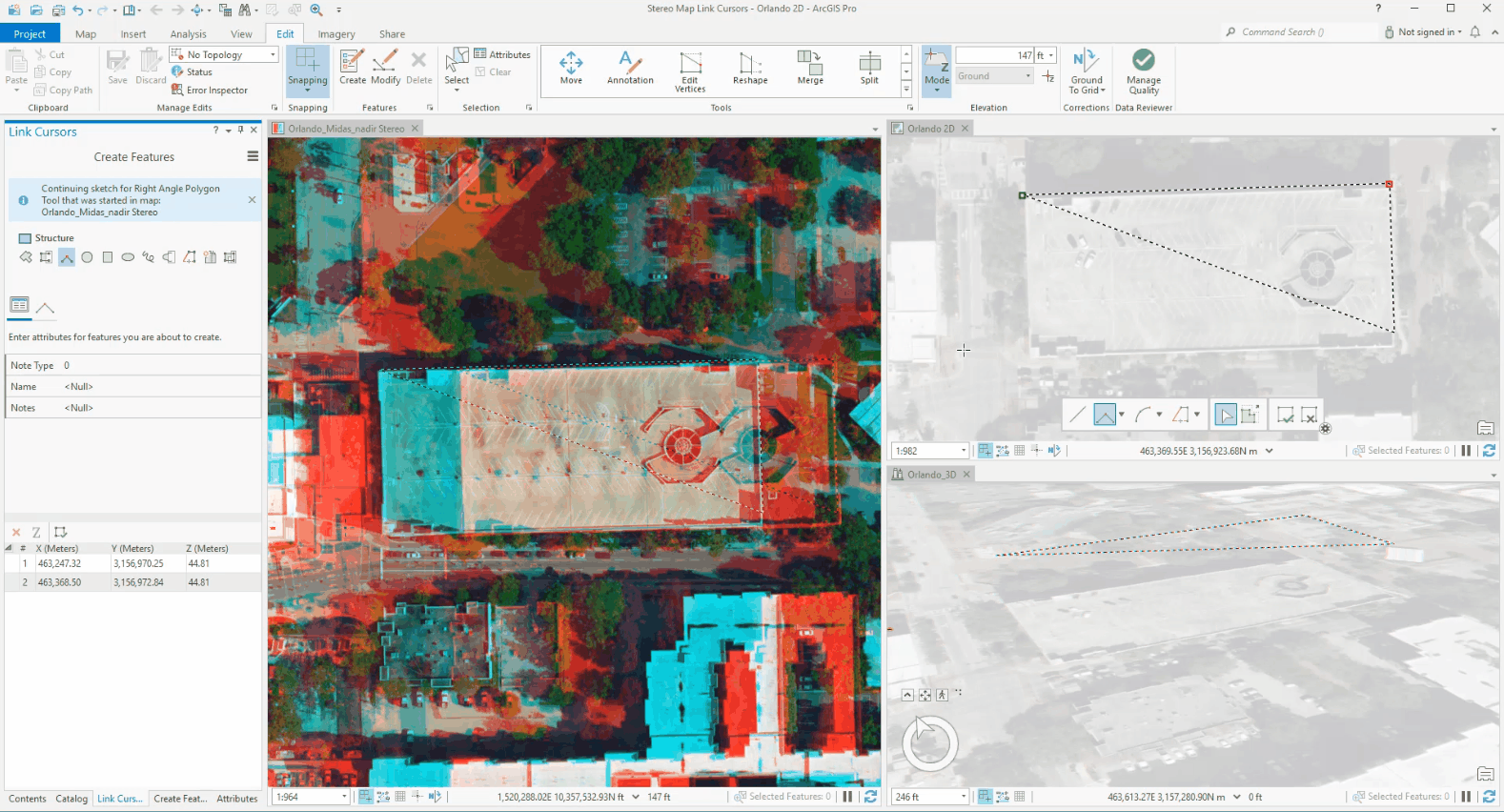Image resolution: width=1504 pixels, height=812 pixels.
Task: Switch to the Imagery ribbon tab
Action: click(336, 34)
